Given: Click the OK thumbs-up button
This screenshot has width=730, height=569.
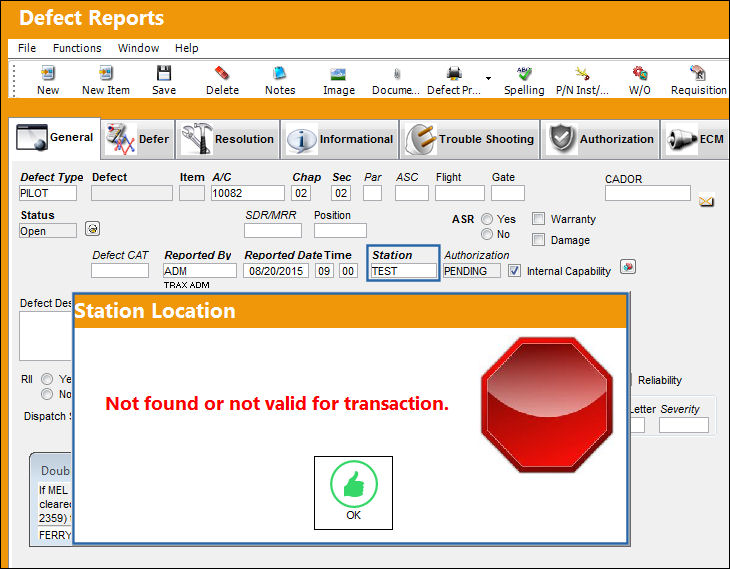Looking at the screenshot, I should (353, 493).
